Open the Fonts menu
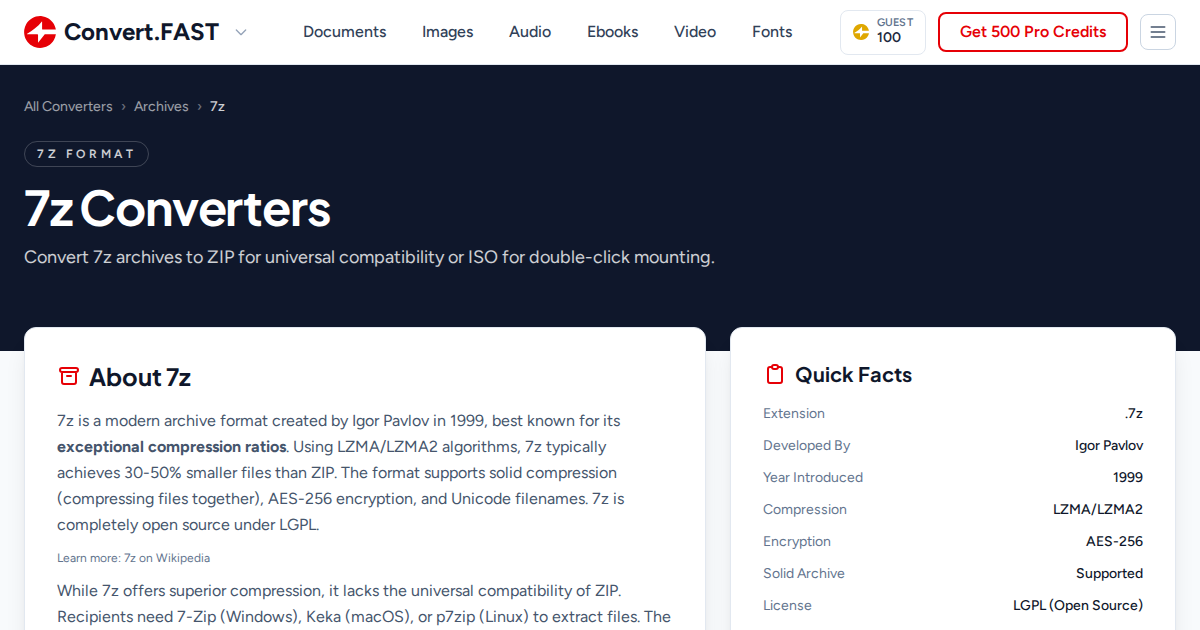This screenshot has width=1200, height=630. tap(772, 32)
